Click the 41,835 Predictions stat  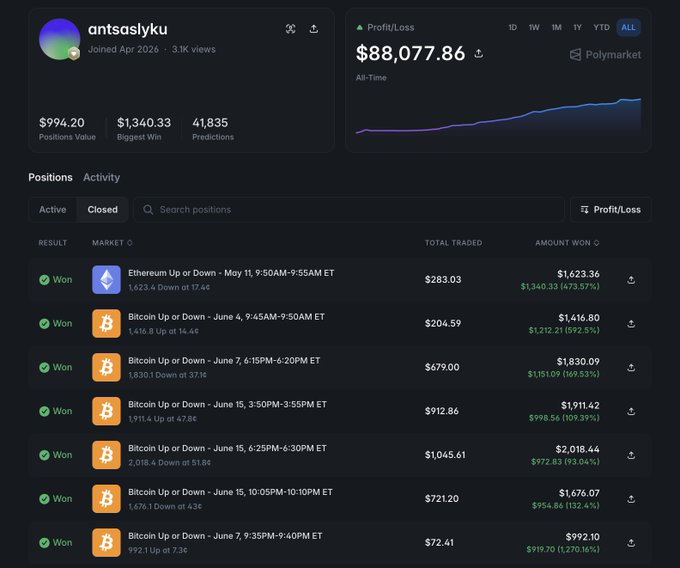point(212,129)
